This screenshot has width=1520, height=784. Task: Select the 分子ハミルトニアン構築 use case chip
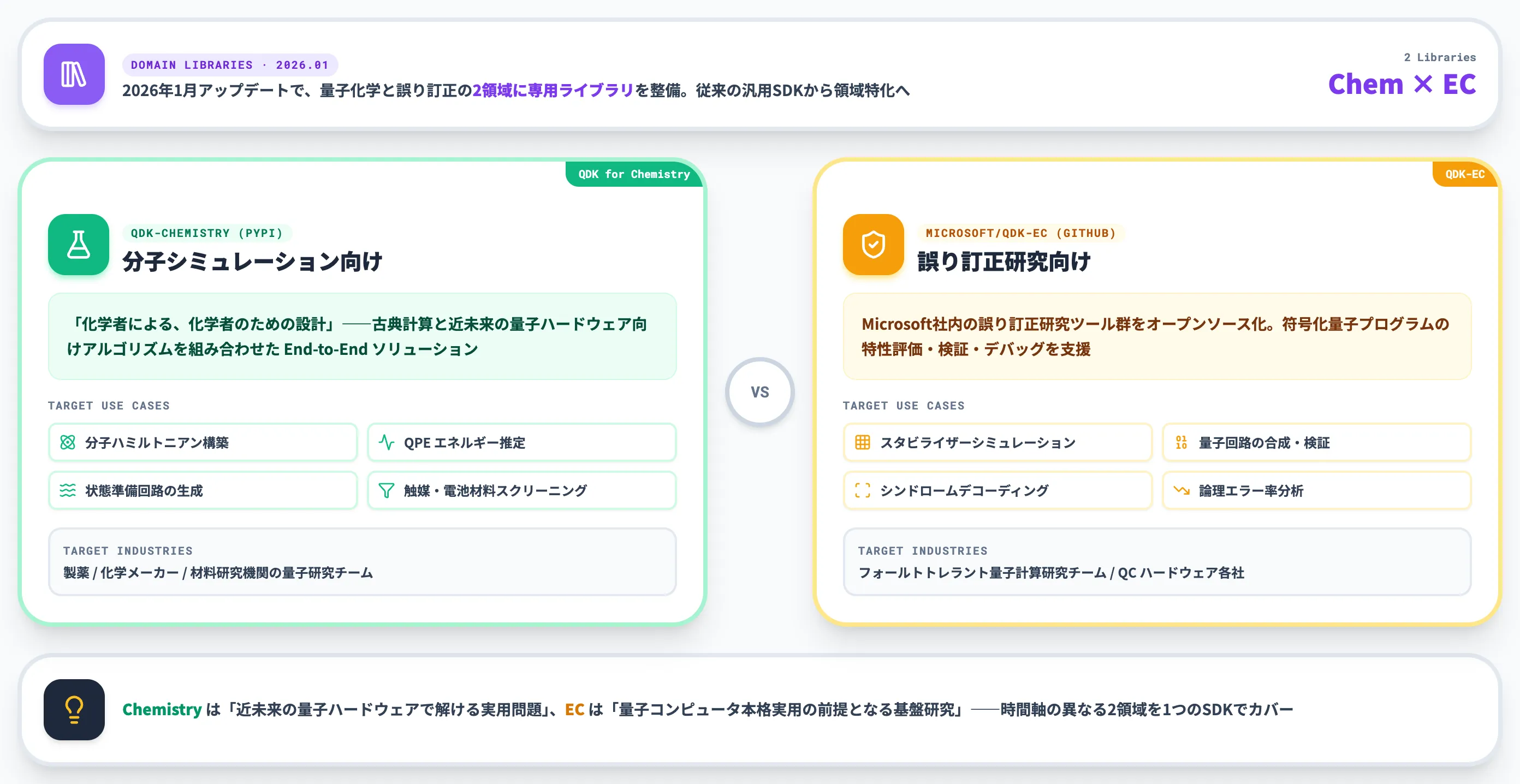tap(203, 442)
